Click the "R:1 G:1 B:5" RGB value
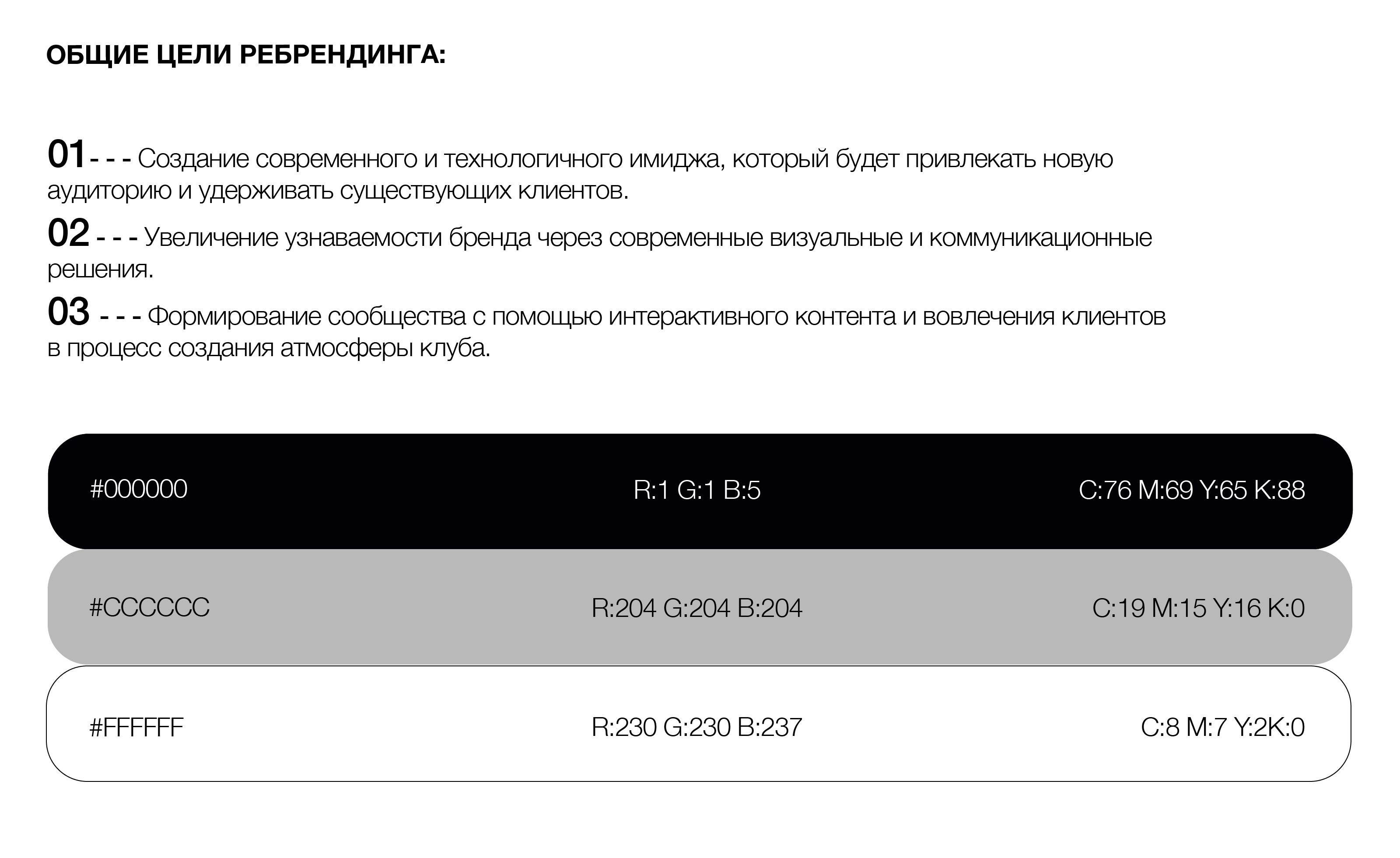 click(696, 490)
